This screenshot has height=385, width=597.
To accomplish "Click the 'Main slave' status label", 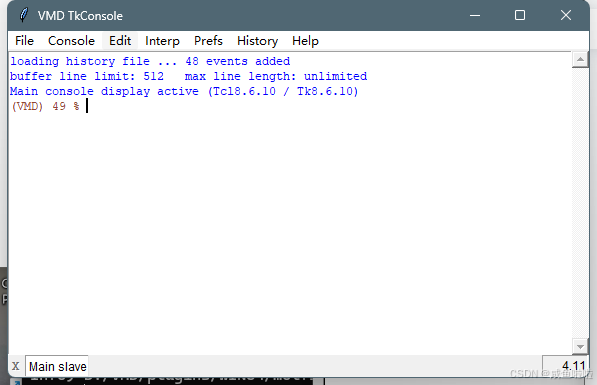I will click(57, 367).
